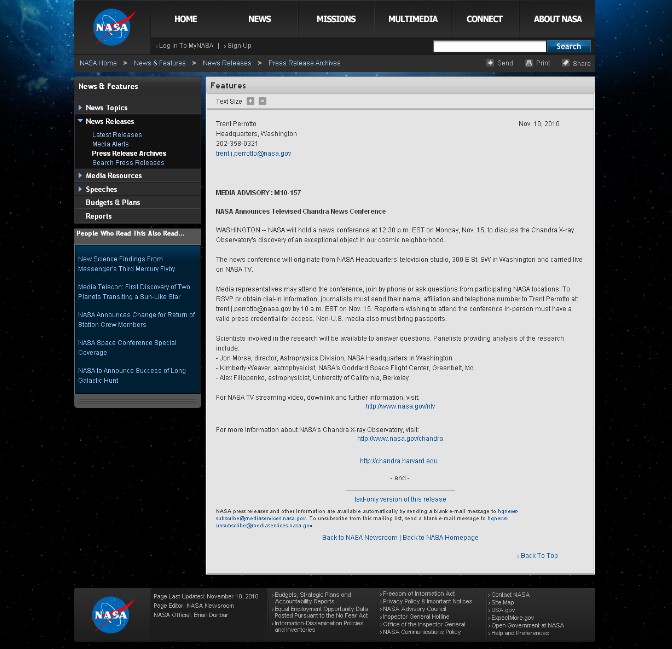672x649 pixels.
Task: Click the Print icon
Action: pos(529,63)
